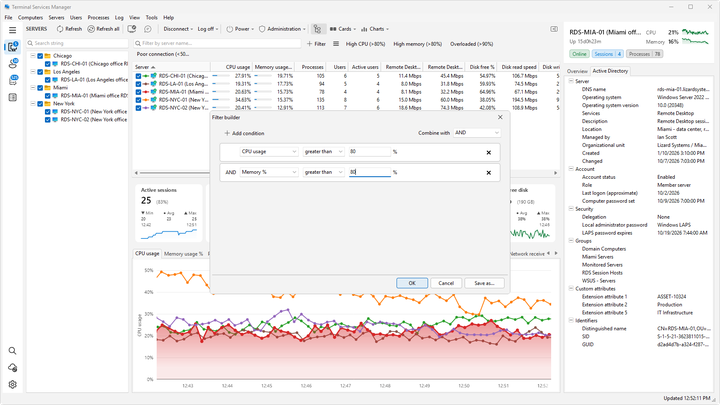Switch to the Overview tab
Screen dimensions: 720x405
coord(577,71)
